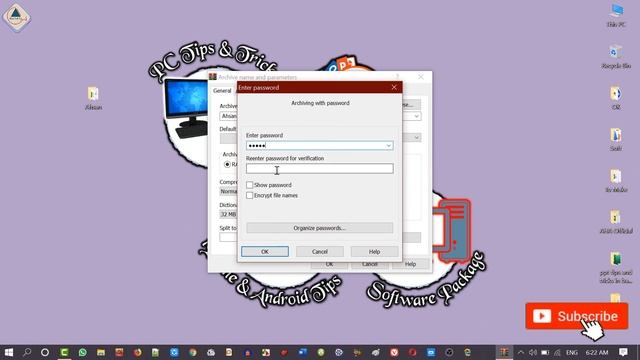
Task: Expand the Enter password dropdown arrow
Action: coord(388,146)
